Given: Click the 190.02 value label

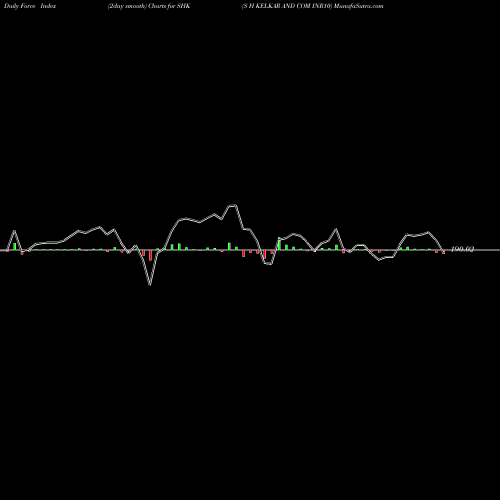Looking at the screenshot, I should pyautogui.click(x=462, y=249).
